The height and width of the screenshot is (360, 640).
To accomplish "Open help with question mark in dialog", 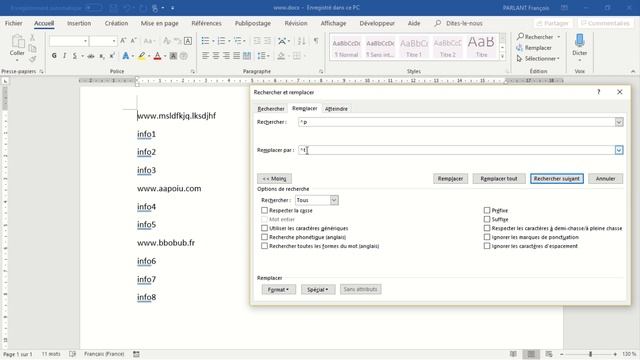I will coord(598,92).
